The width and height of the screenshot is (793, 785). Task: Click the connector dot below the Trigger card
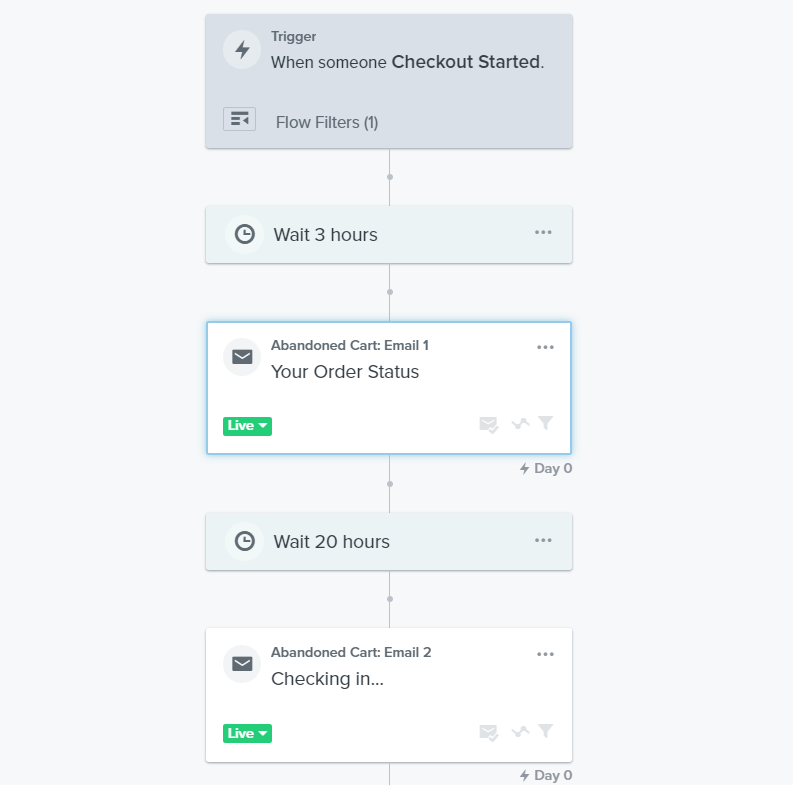[389, 177]
